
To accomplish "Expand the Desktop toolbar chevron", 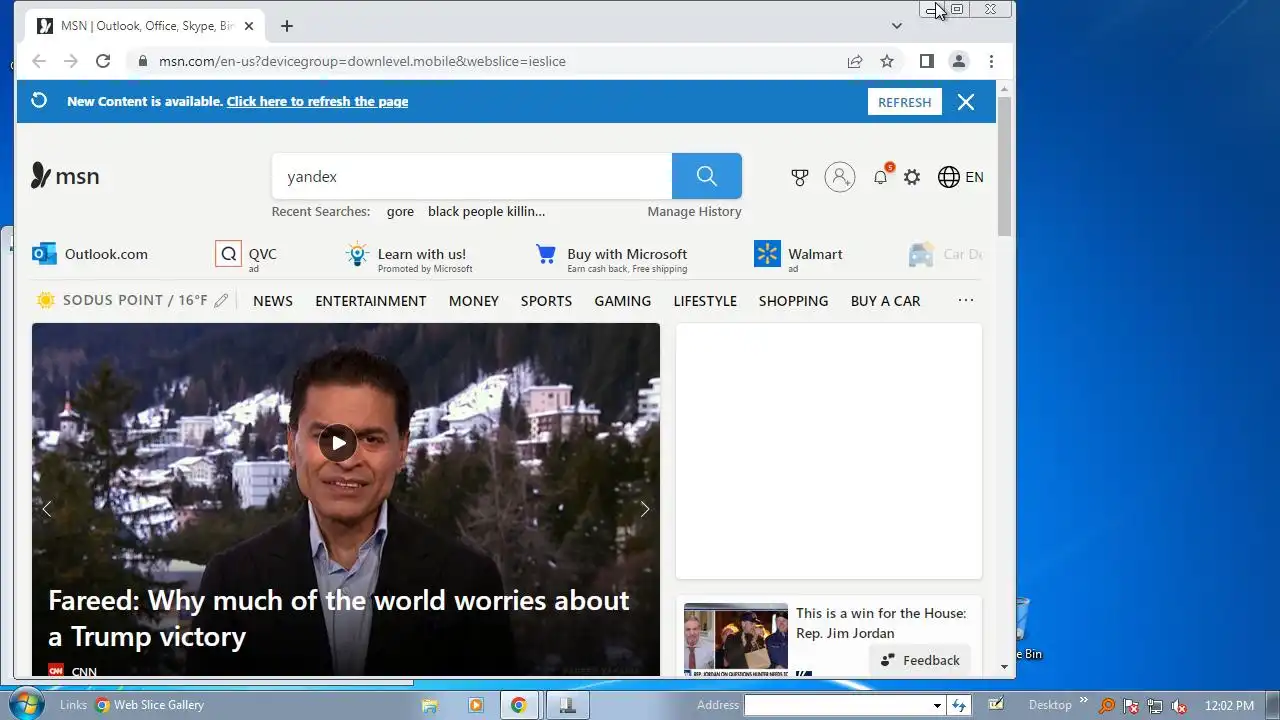I will [x=1084, y=701].
